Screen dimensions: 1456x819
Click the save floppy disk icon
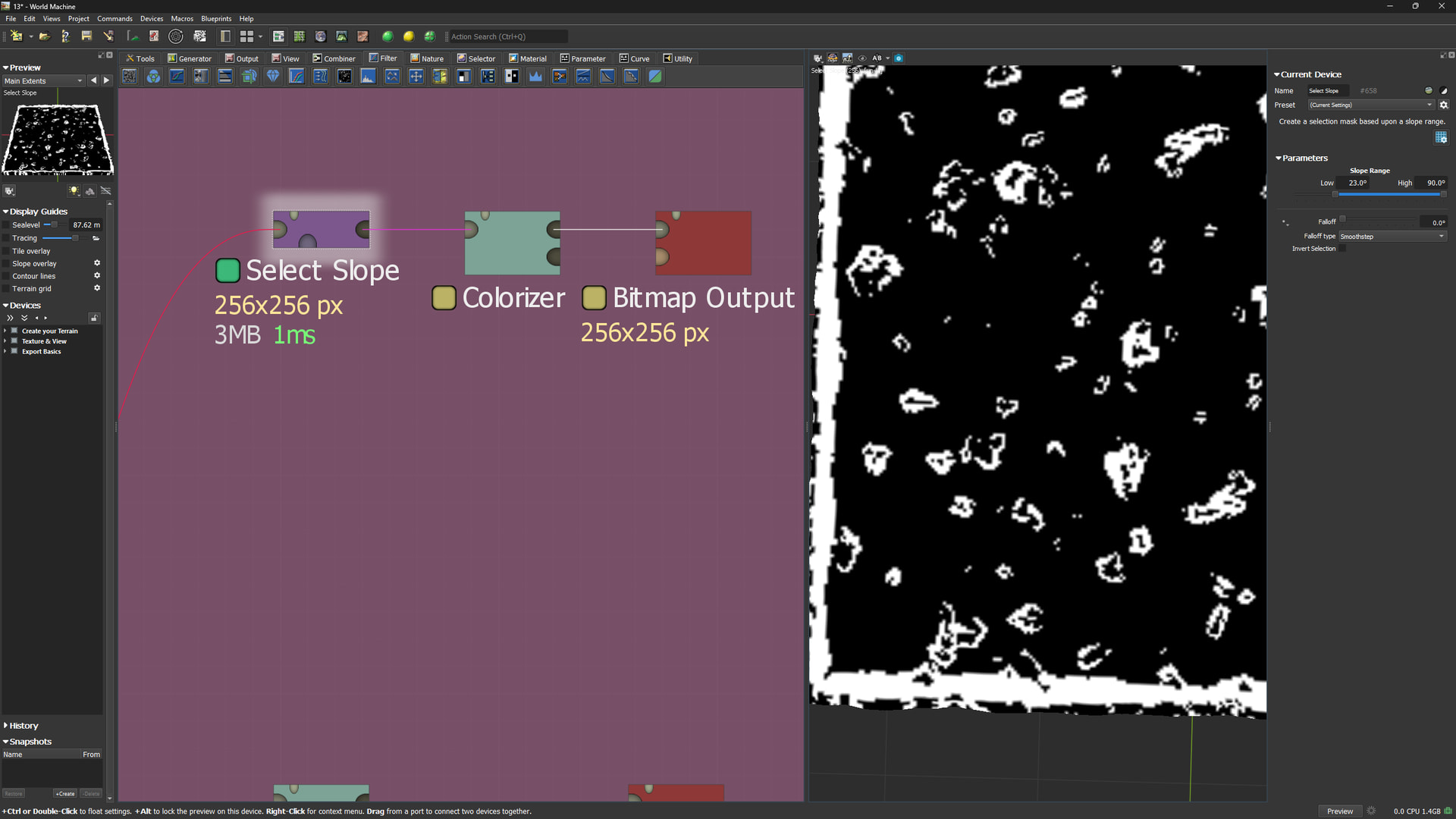click(x=86, y=36)
